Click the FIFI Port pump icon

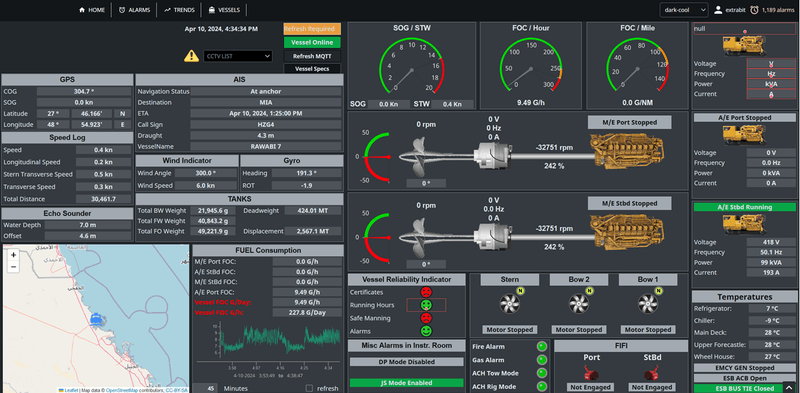coord(591,375)
